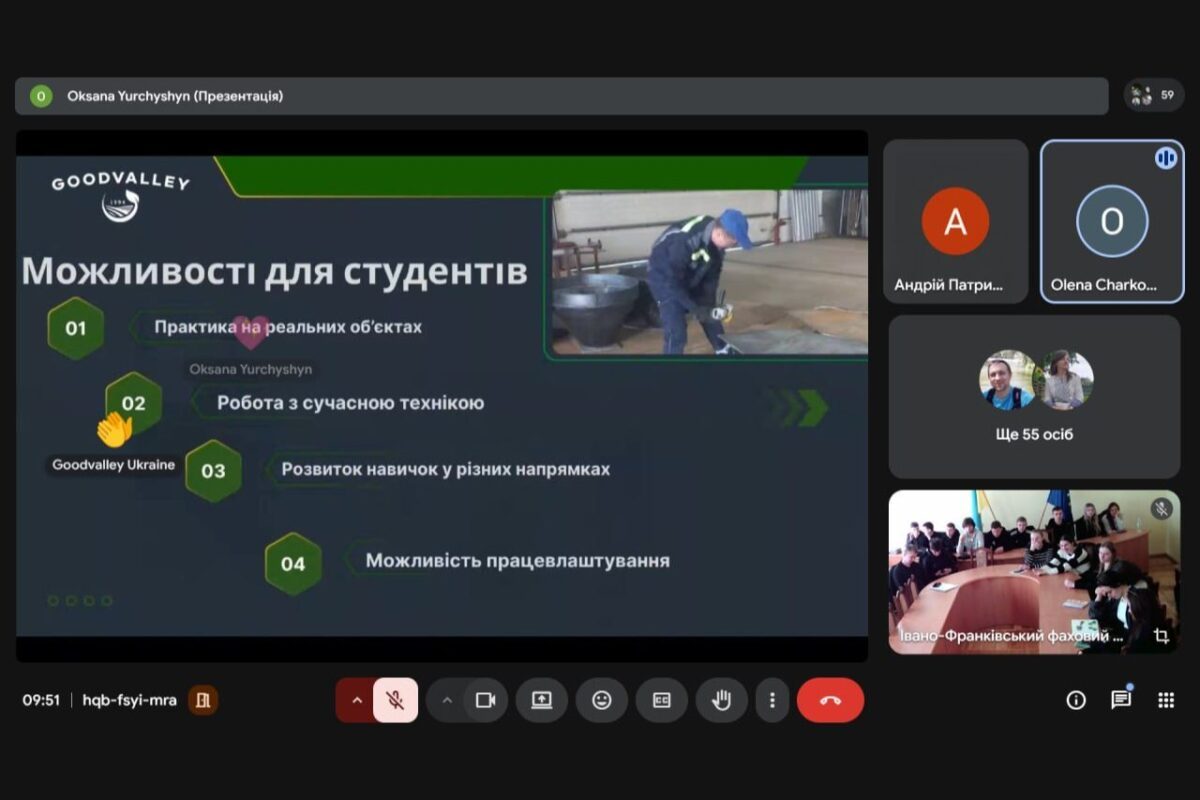Show the participants list with the 59 counter

pos(1153,96)
